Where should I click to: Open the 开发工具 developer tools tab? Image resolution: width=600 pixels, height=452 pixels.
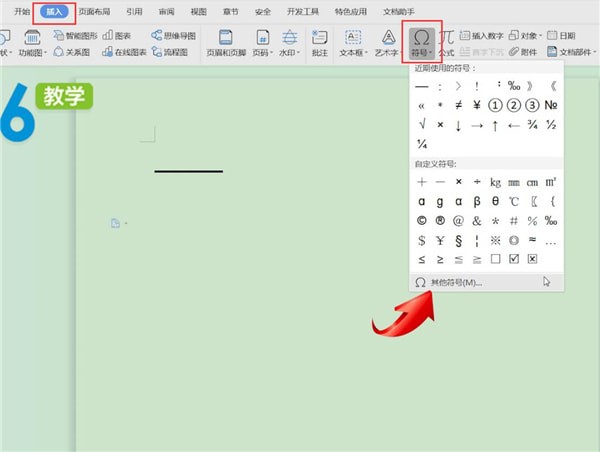[x=301, y=12]
